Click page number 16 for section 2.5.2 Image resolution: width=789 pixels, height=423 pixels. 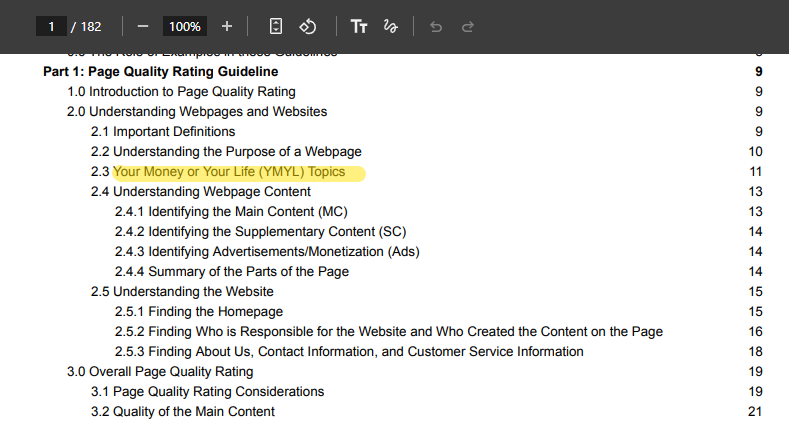click(755, 331)
